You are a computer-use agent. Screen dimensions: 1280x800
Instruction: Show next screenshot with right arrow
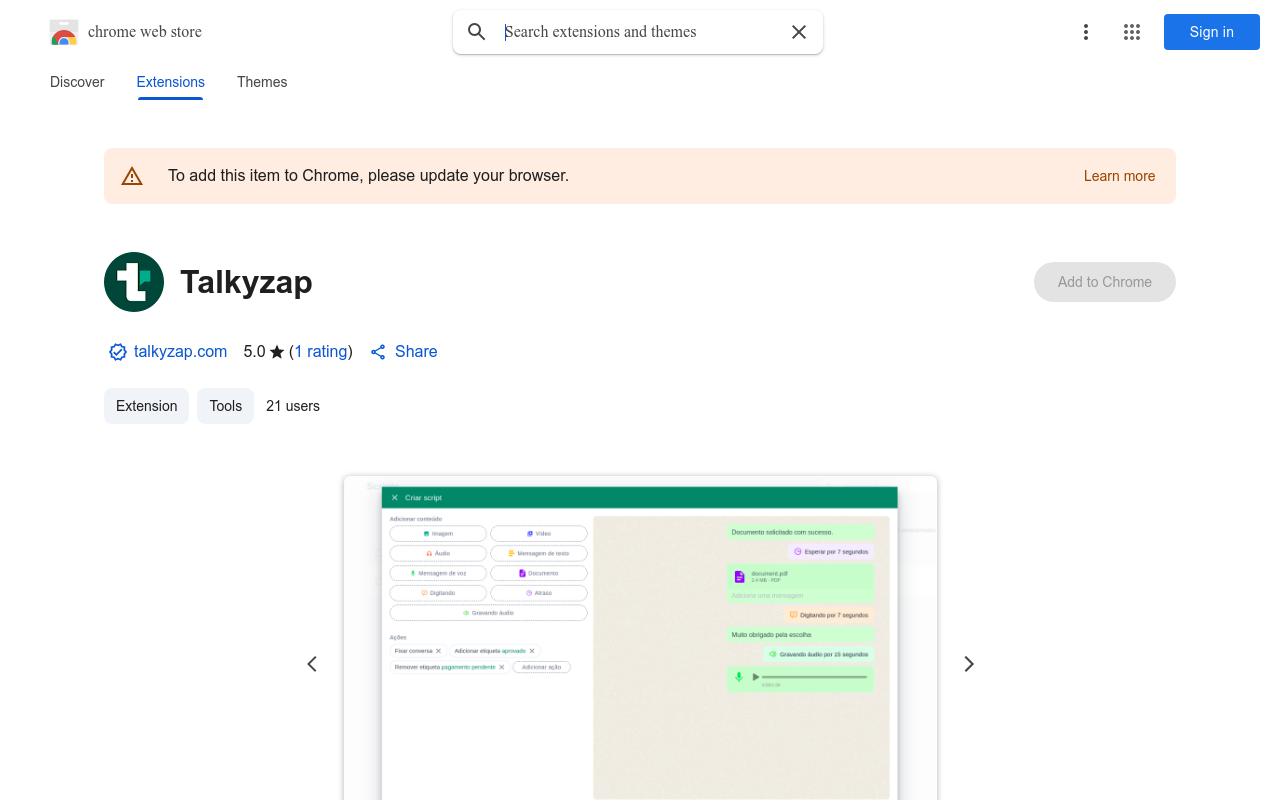click(968, 664)
